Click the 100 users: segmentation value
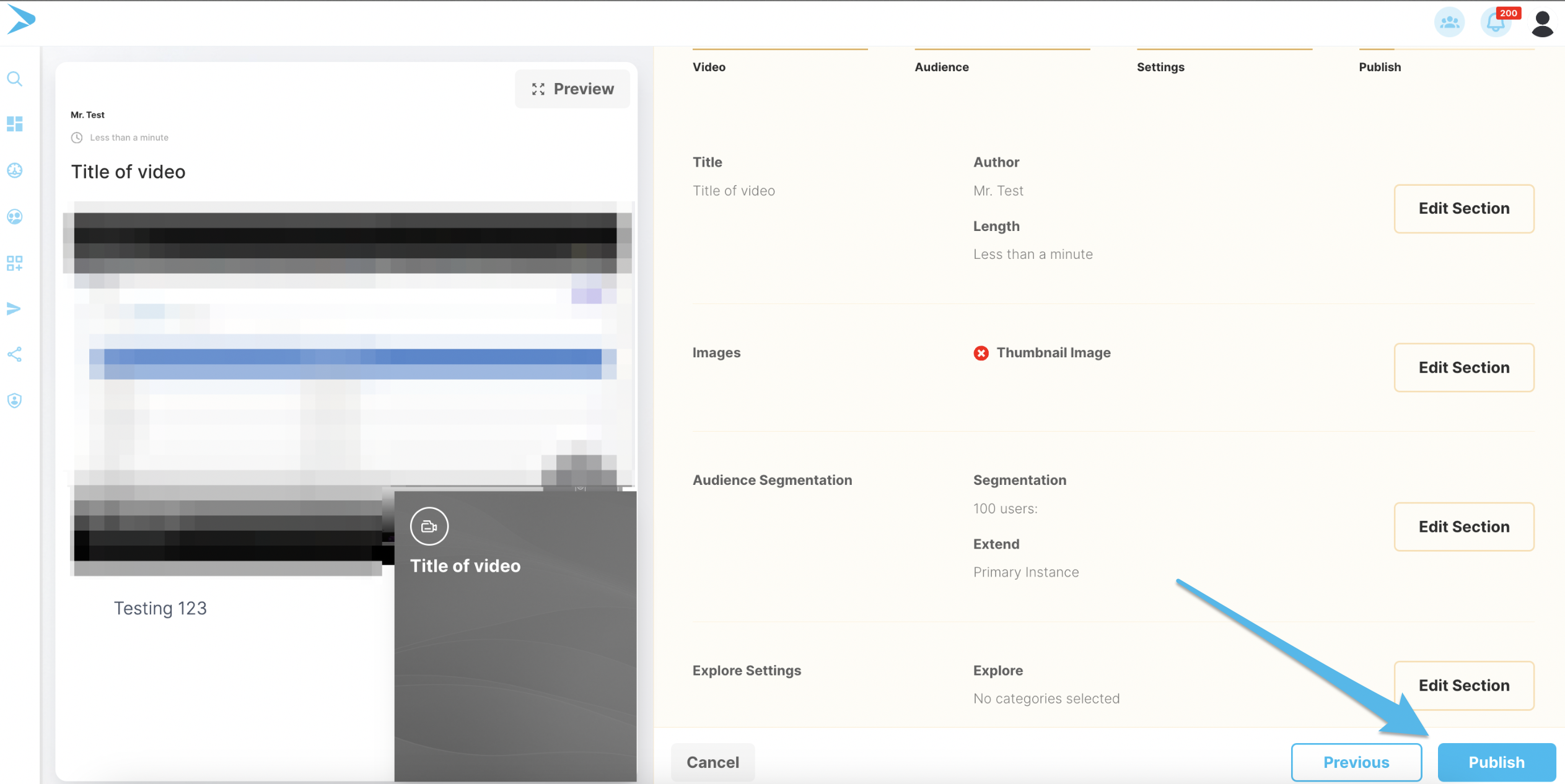 (x=1005, y=509)
